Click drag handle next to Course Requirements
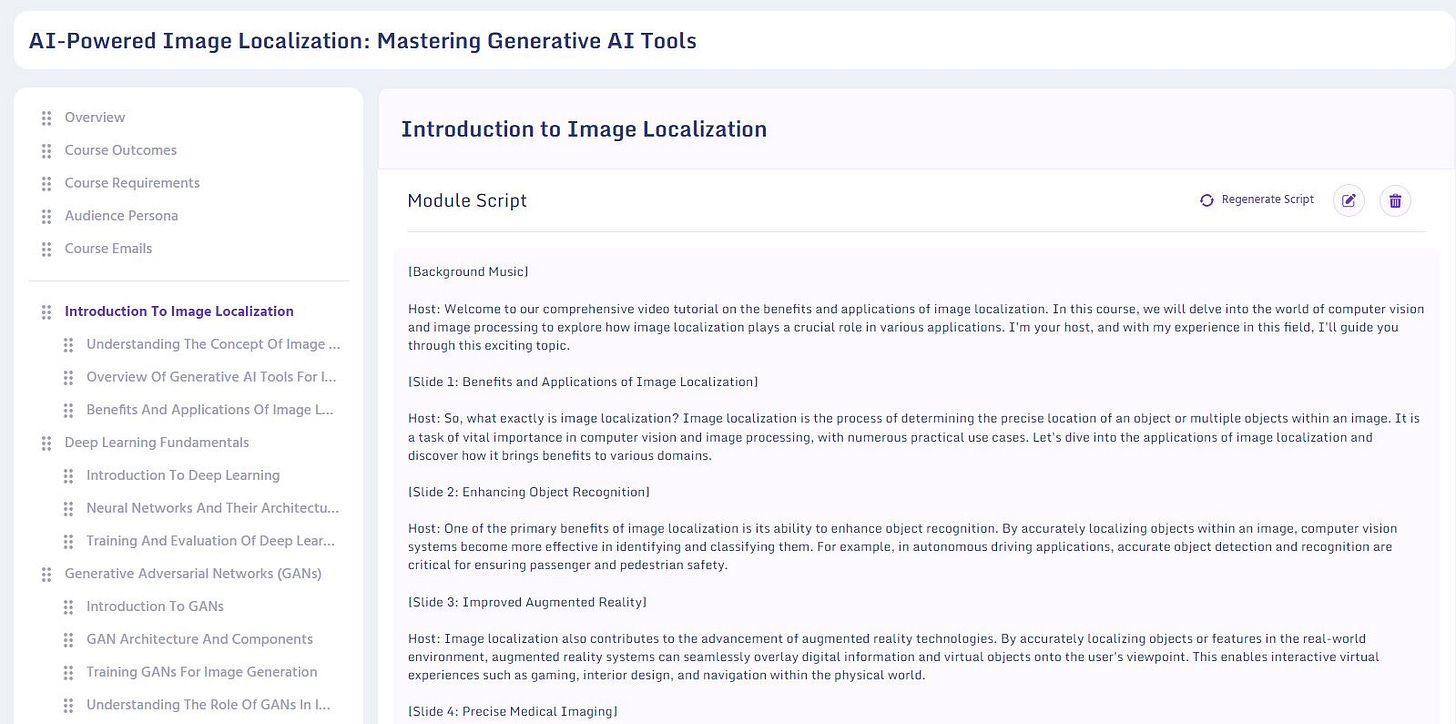 [46, 184]
